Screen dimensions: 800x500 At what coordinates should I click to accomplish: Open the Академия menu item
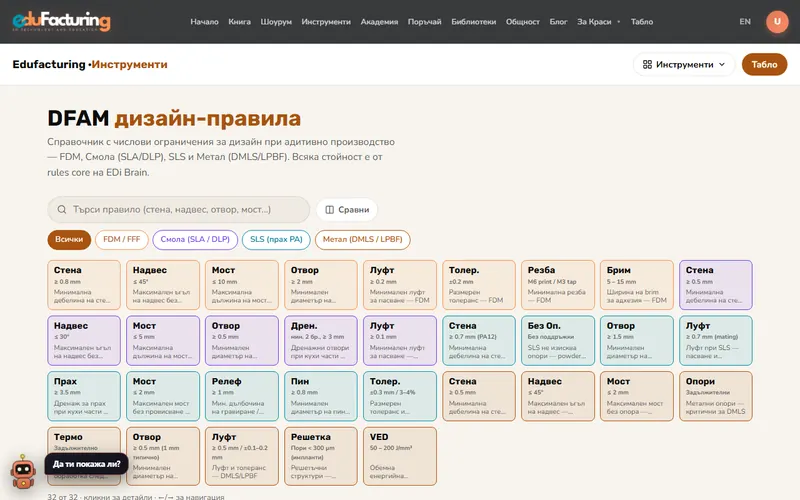(379, 21)
